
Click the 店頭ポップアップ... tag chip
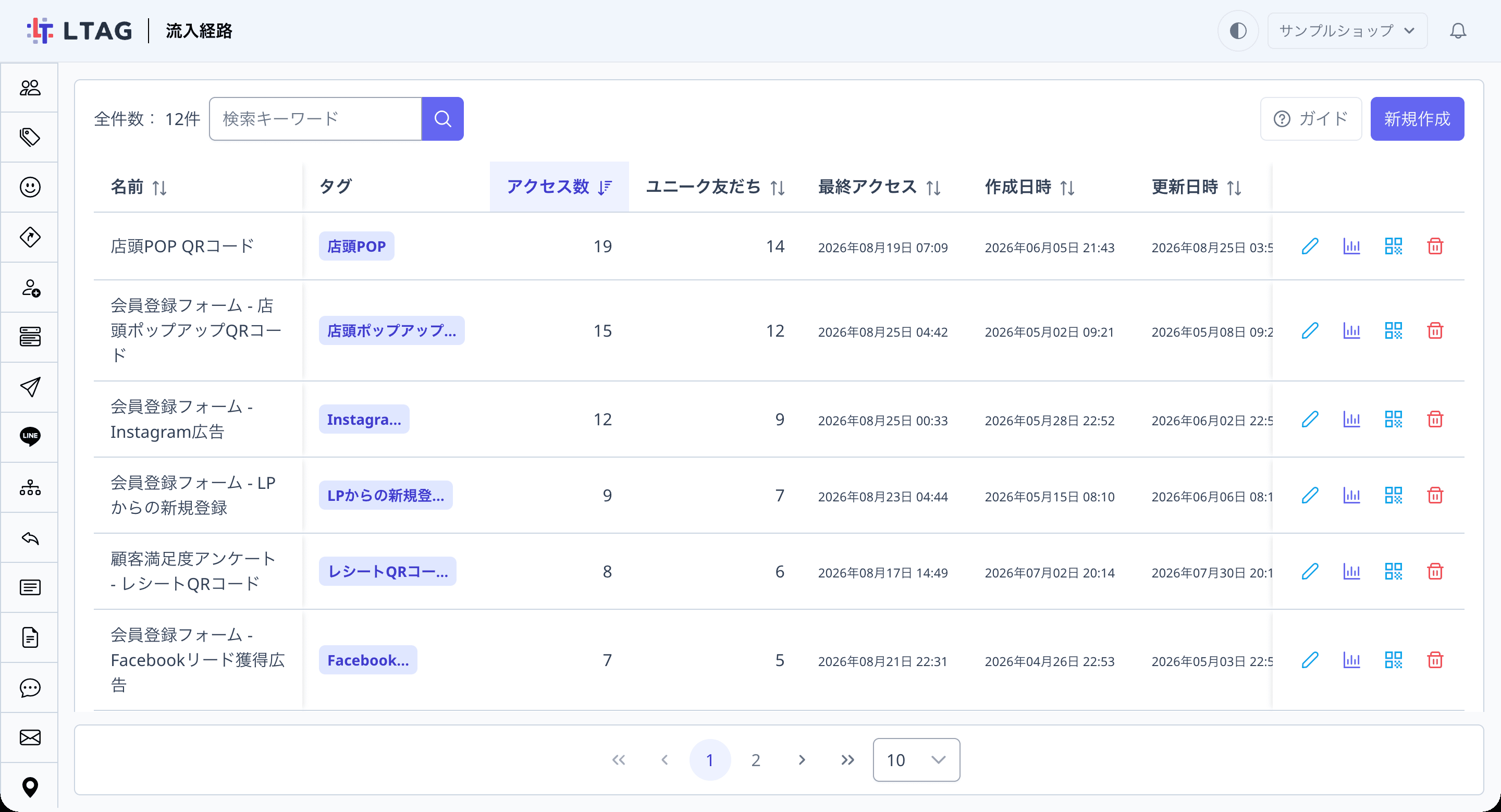(391, 331)
